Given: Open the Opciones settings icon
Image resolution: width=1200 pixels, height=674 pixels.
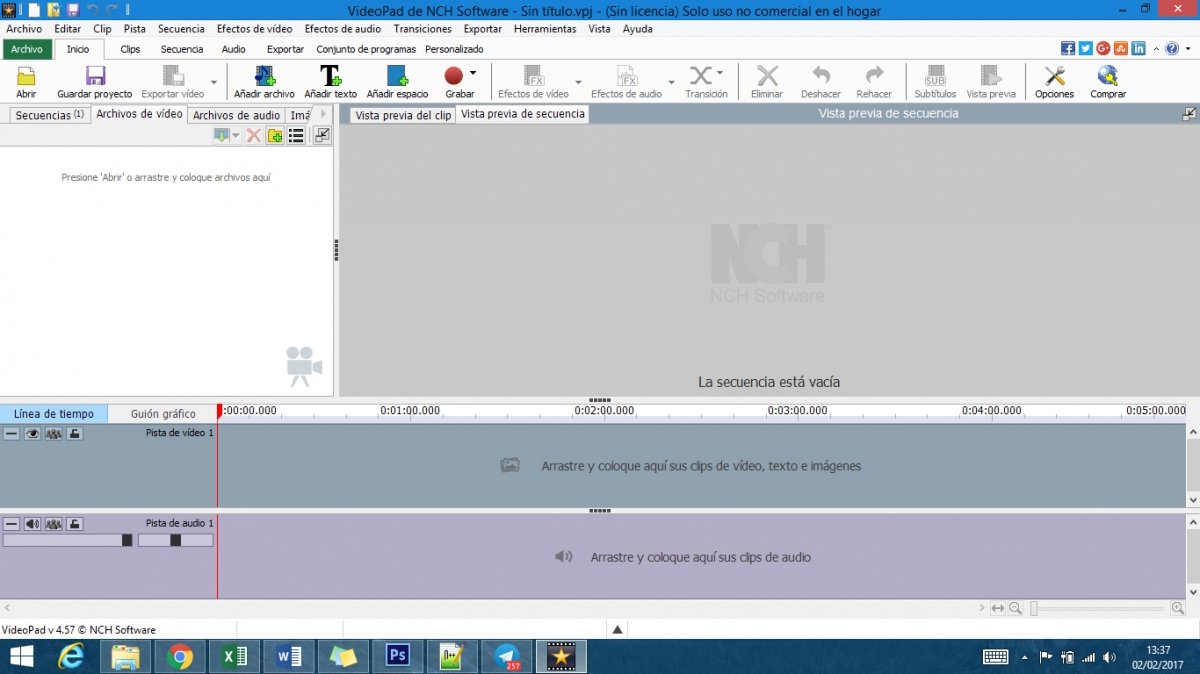Looking at the screenshot, I should [1054, 81].
